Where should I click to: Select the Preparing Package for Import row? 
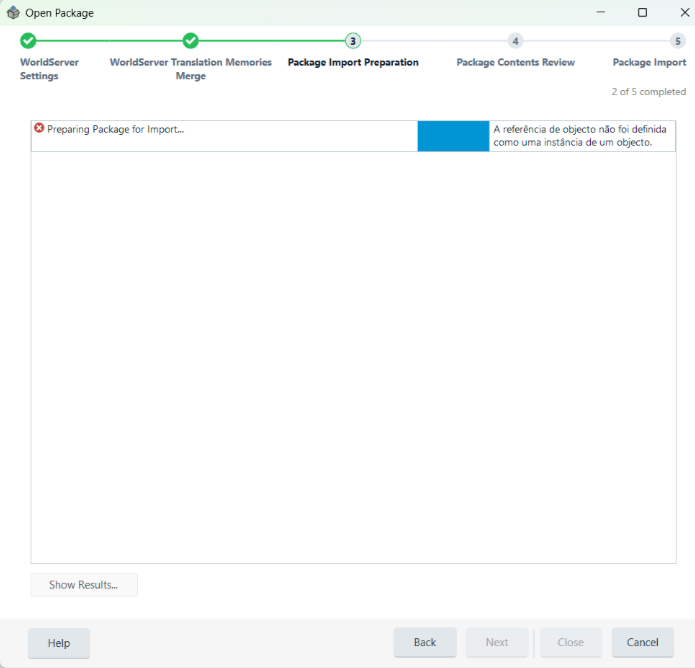[x=353, y=136]
